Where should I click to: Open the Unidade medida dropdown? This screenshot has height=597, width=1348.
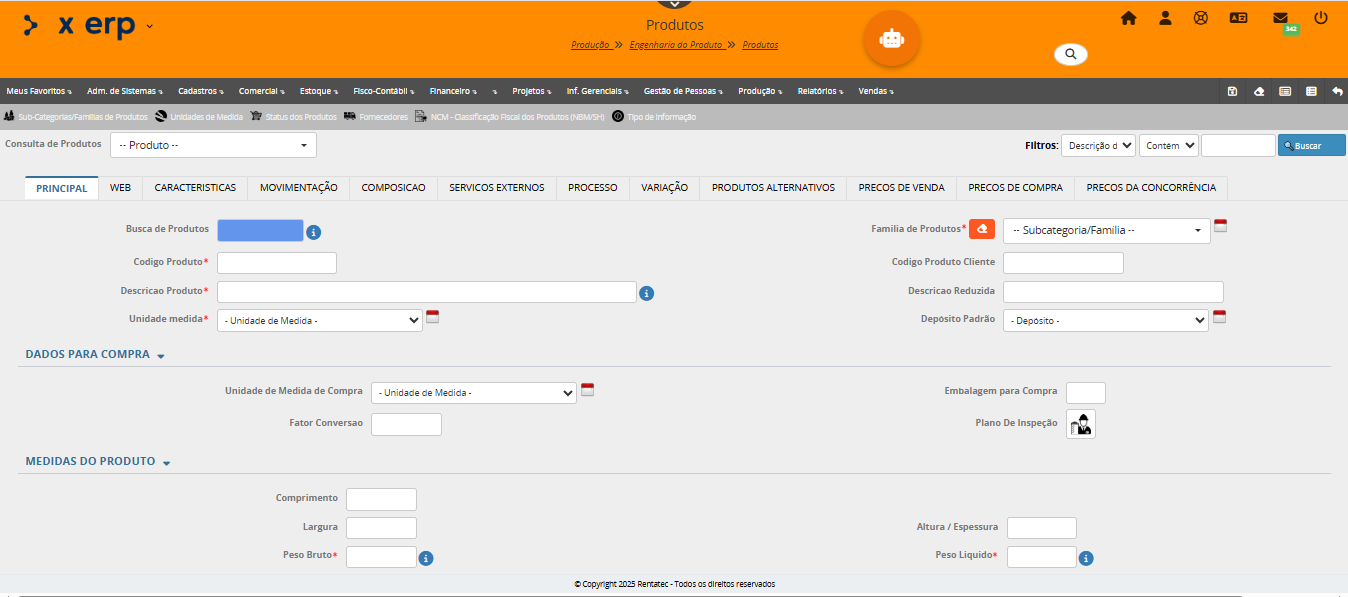pyautogui.click(x=319, y=321)
